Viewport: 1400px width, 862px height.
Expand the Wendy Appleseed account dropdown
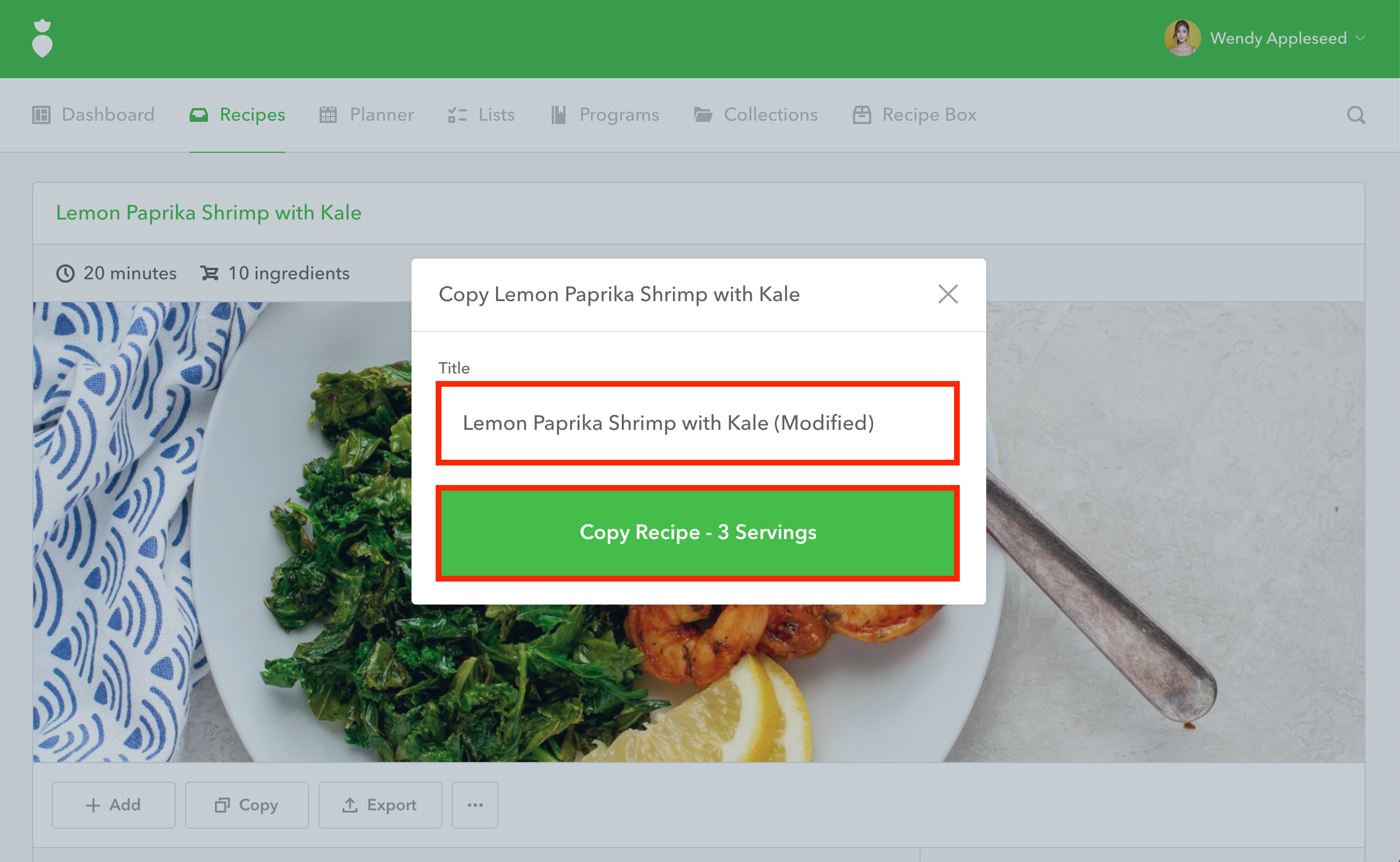coord(1360,39)
